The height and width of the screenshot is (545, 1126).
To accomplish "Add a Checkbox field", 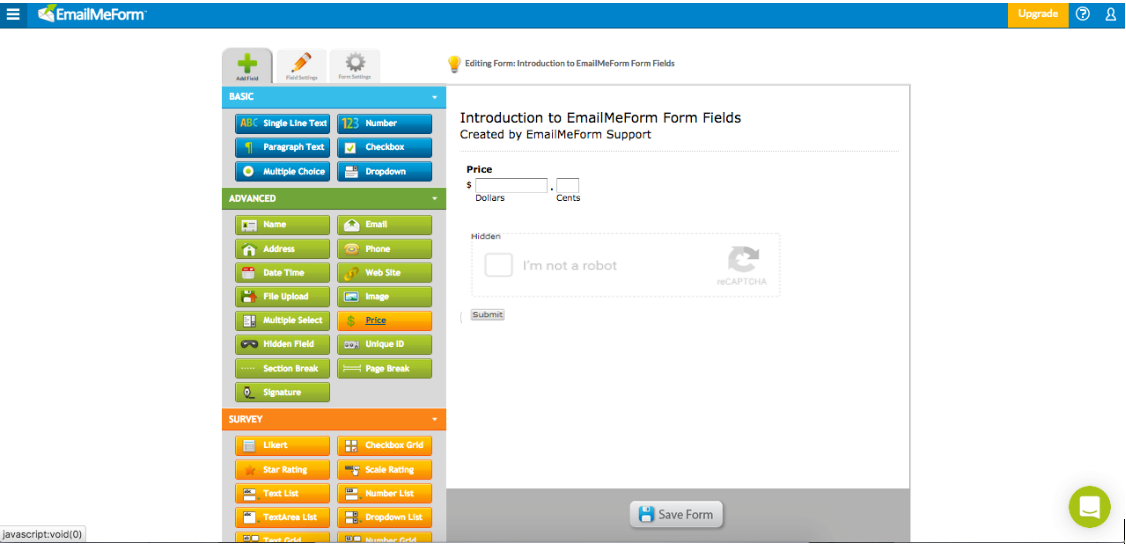I will tap(384, 147).
